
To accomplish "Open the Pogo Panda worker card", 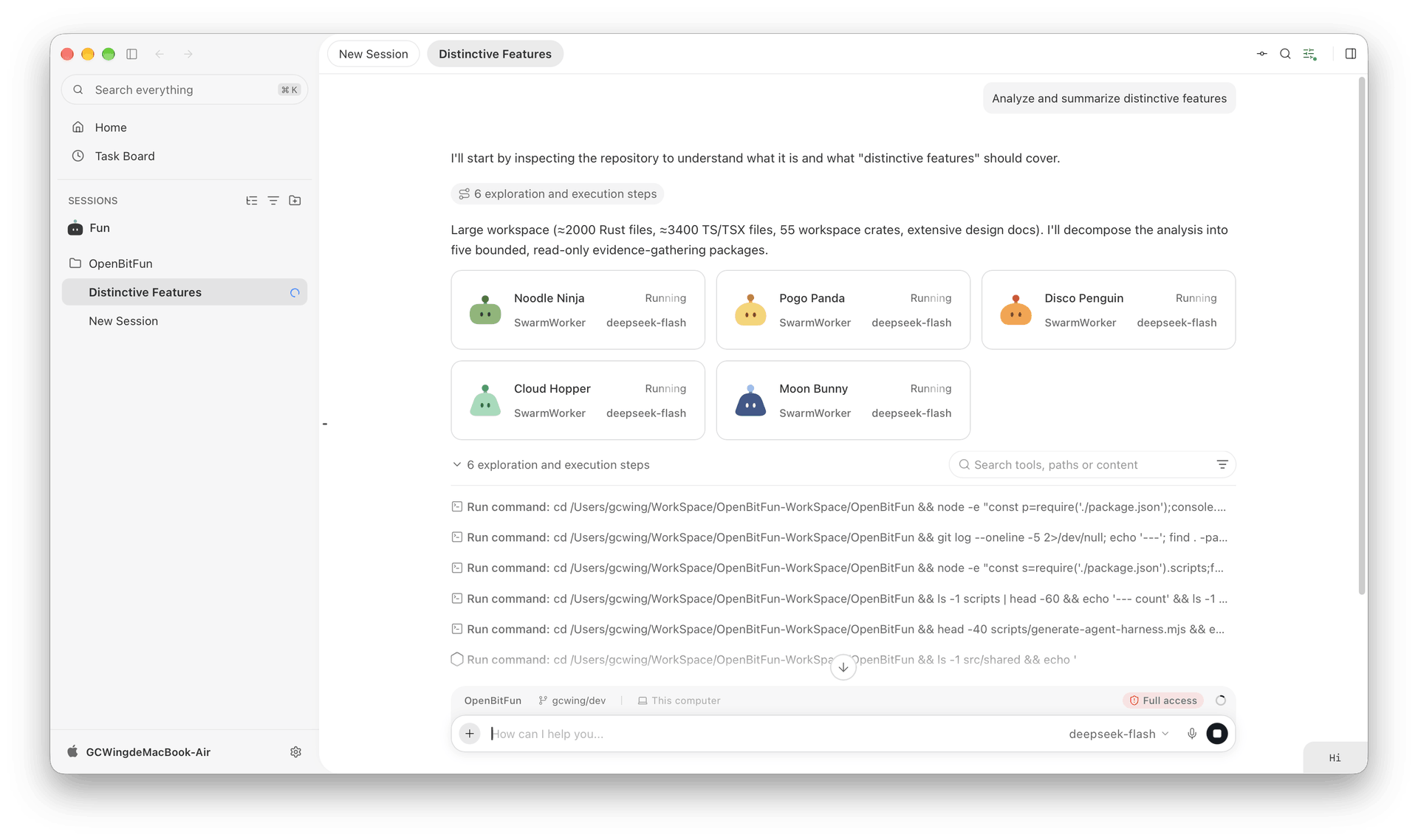I will pos(843,310).
